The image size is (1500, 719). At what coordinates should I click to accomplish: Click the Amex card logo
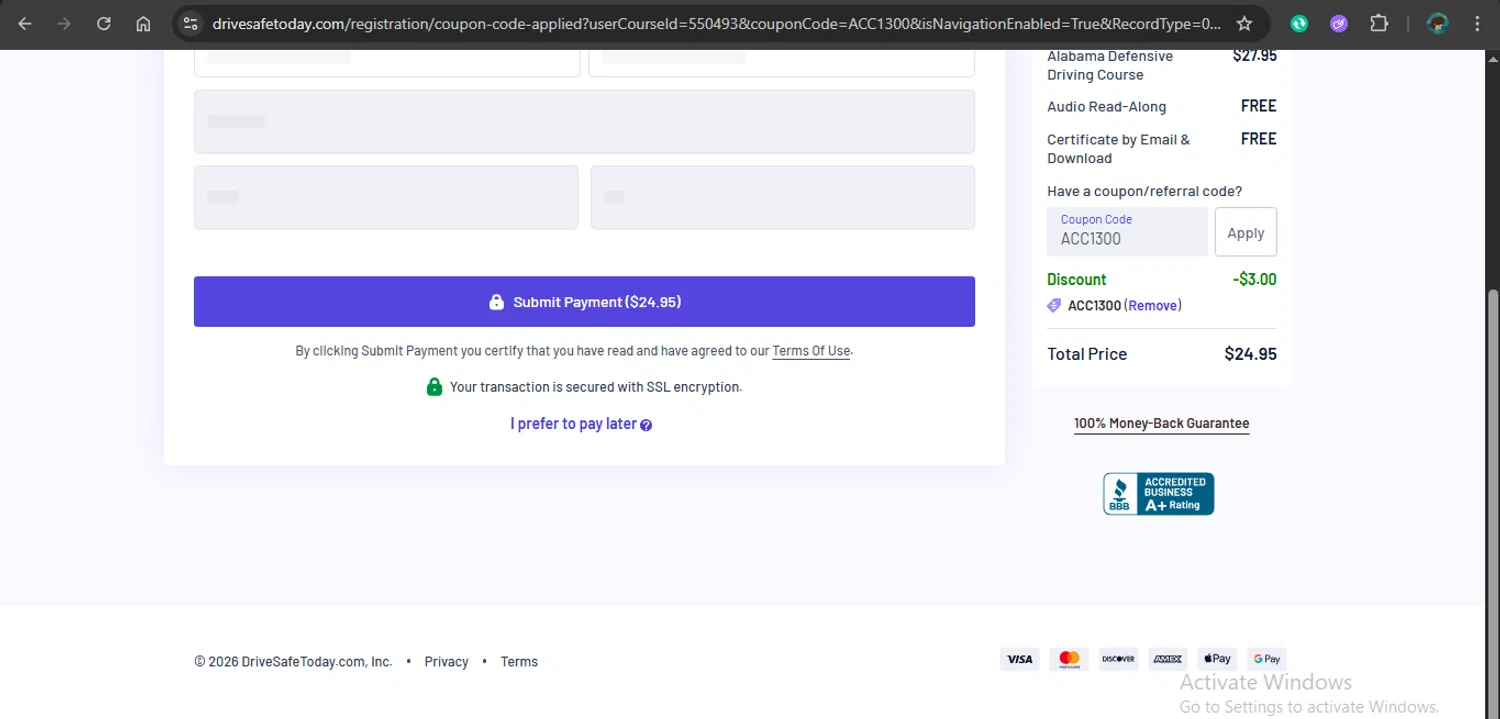[x=1168, y=659]
